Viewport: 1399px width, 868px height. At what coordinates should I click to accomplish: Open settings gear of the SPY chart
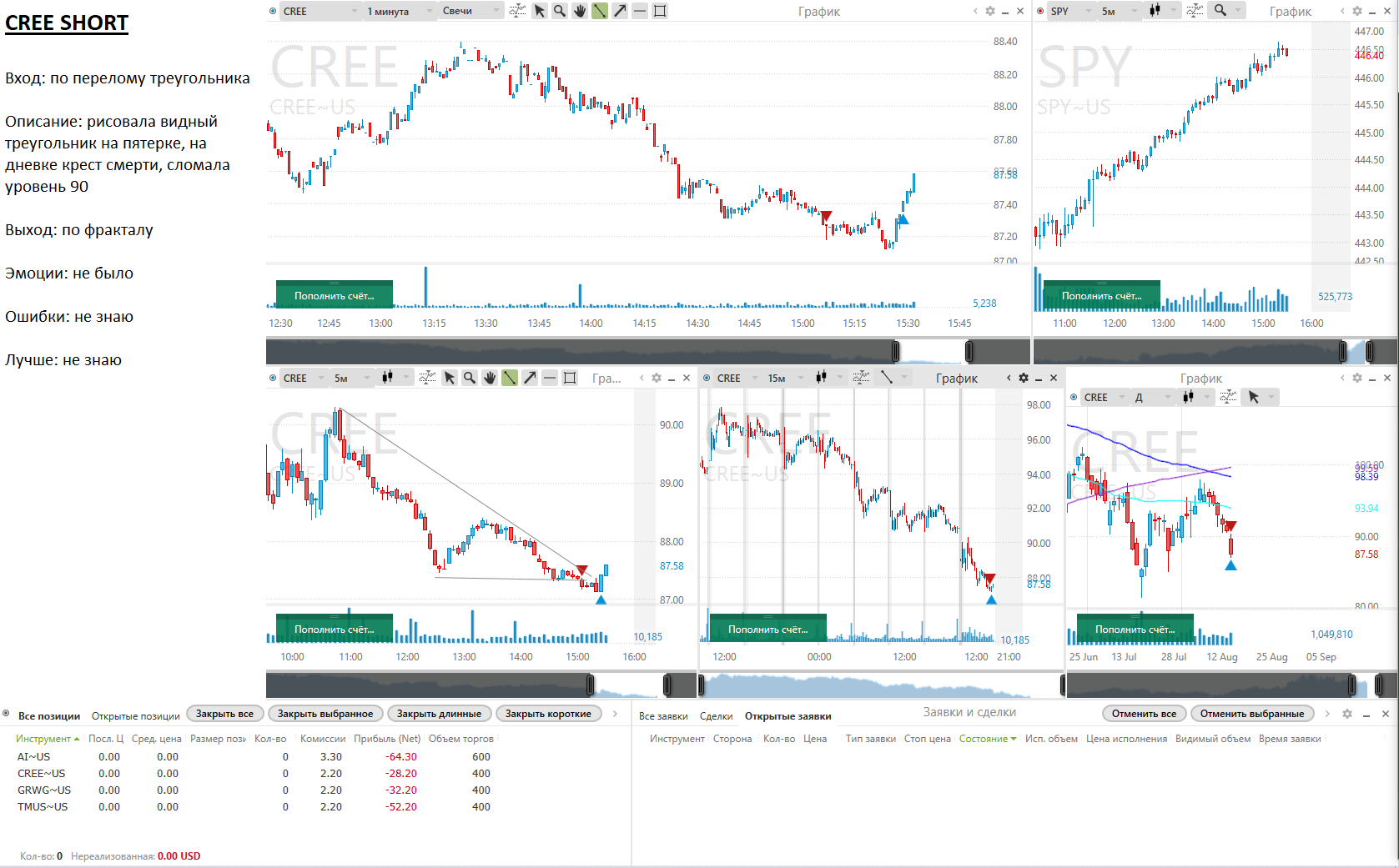(x=1357, y=11)
